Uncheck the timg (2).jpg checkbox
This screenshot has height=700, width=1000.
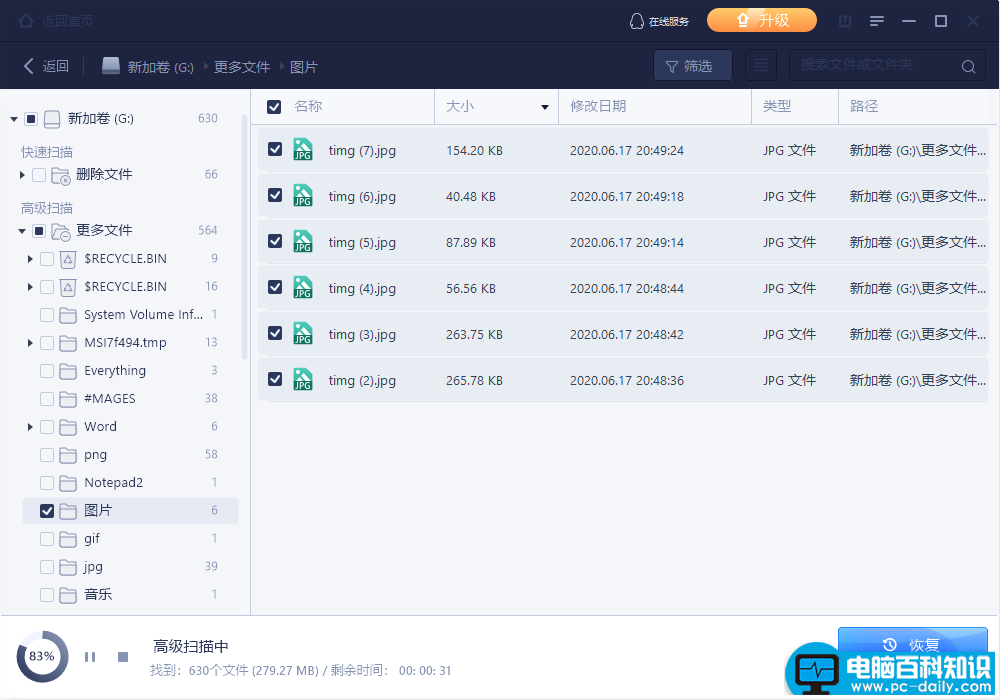tap(275, 379)
